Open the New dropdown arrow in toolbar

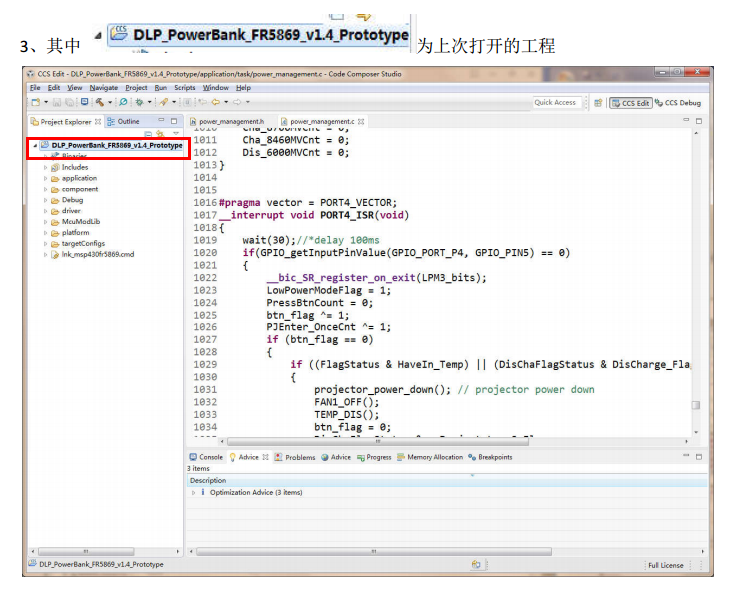coord(46,102)
